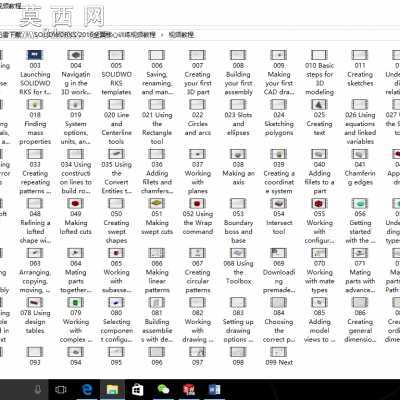The height and width of the screenshot is (400, 400).
Task: Select the 067 Creating circular patterns file
Action: (197, 271)
